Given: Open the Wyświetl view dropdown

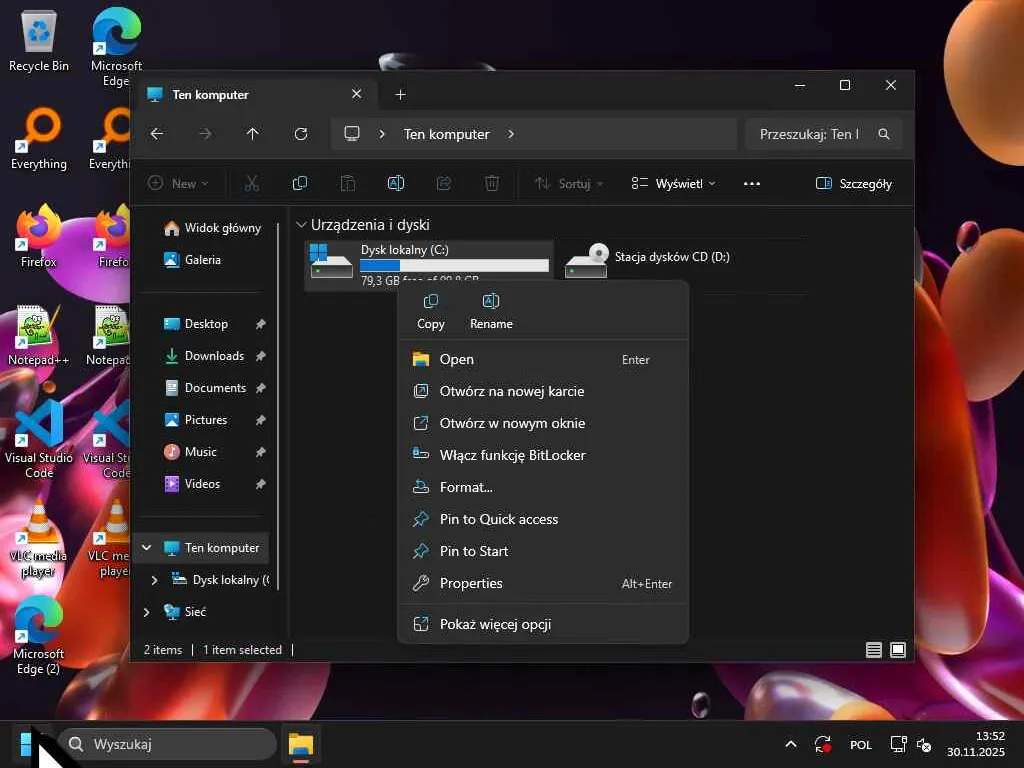Looking at the screenshot, I should tap(674, 184).
